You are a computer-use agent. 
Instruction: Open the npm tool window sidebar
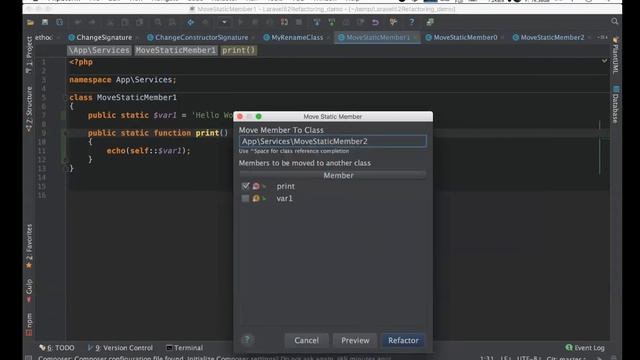pos(29,324)
